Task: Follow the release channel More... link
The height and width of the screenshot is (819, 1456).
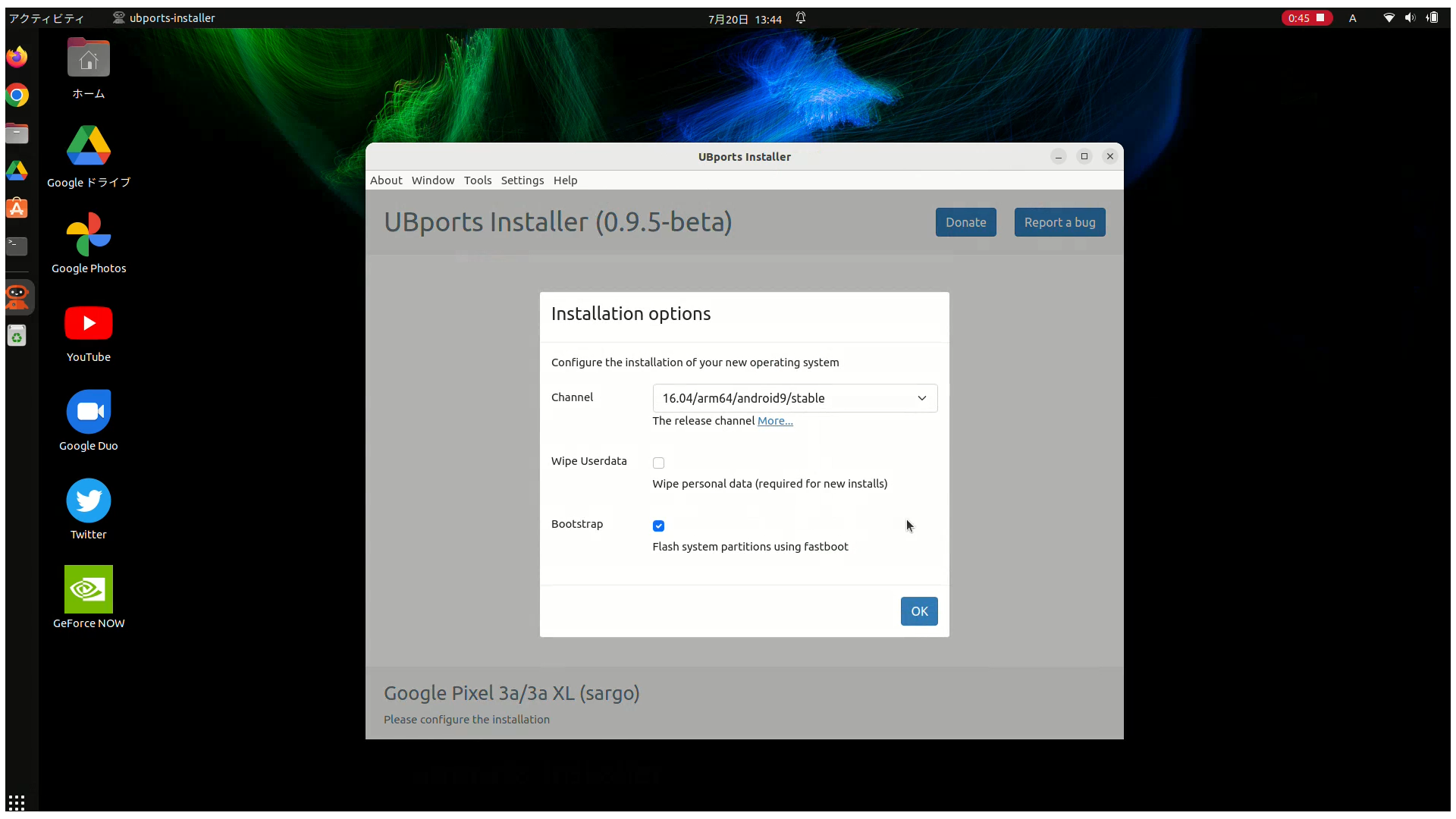Action: [774, 421]
